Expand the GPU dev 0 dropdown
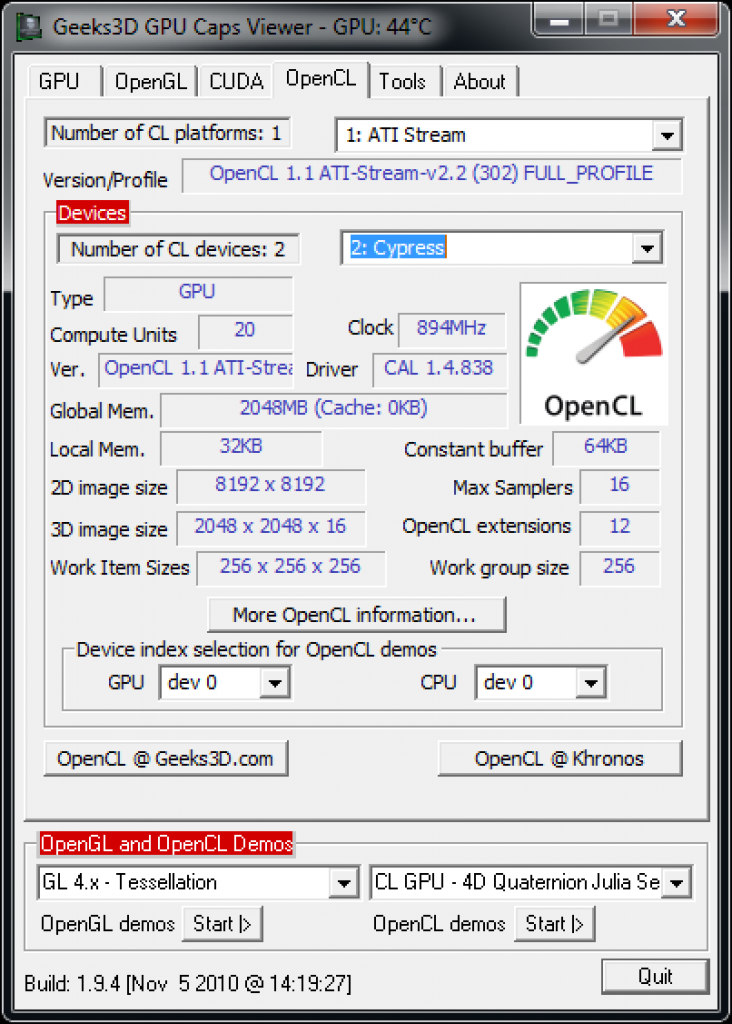 pos(275,683)
